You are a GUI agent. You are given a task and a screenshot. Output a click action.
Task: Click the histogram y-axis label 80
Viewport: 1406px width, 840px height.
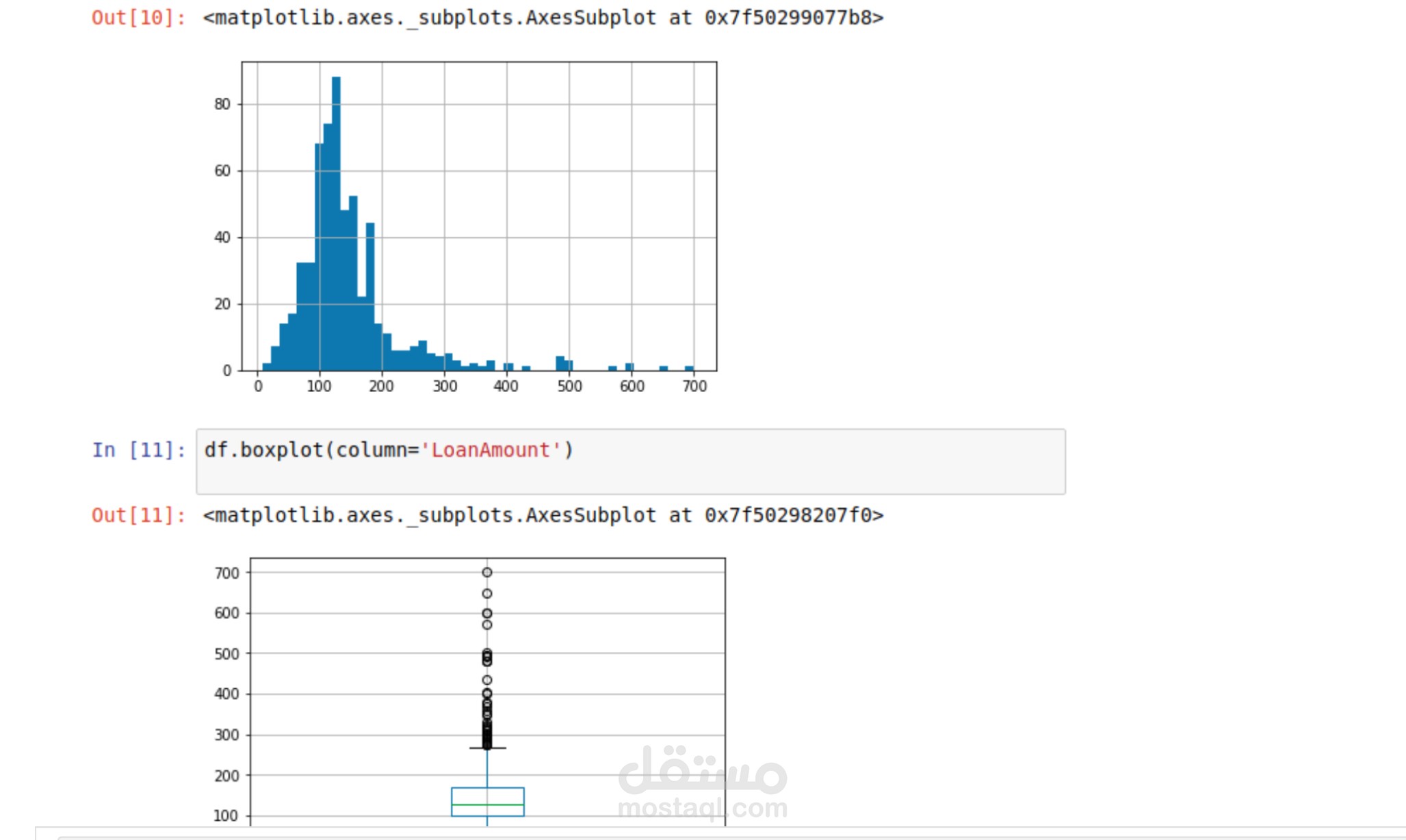coord(222,104)
